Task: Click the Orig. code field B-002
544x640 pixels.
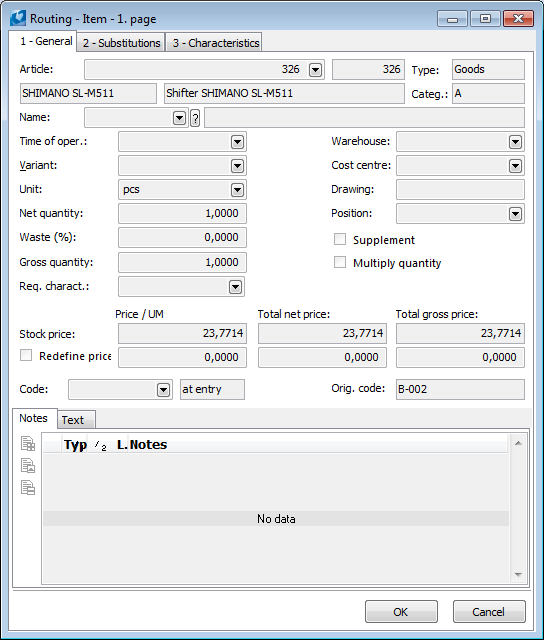Action: click(x=460, y=389)
